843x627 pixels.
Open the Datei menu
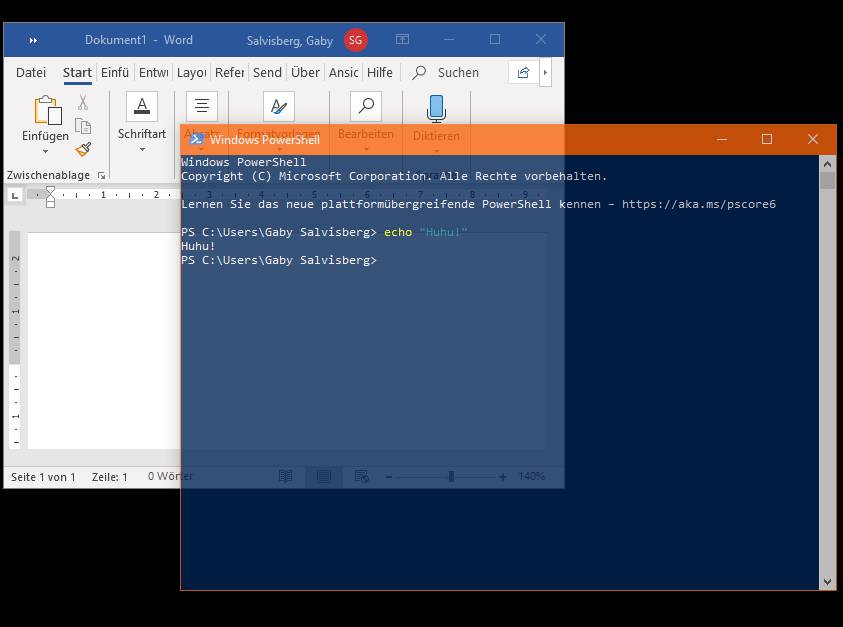(x=30, y=72)
